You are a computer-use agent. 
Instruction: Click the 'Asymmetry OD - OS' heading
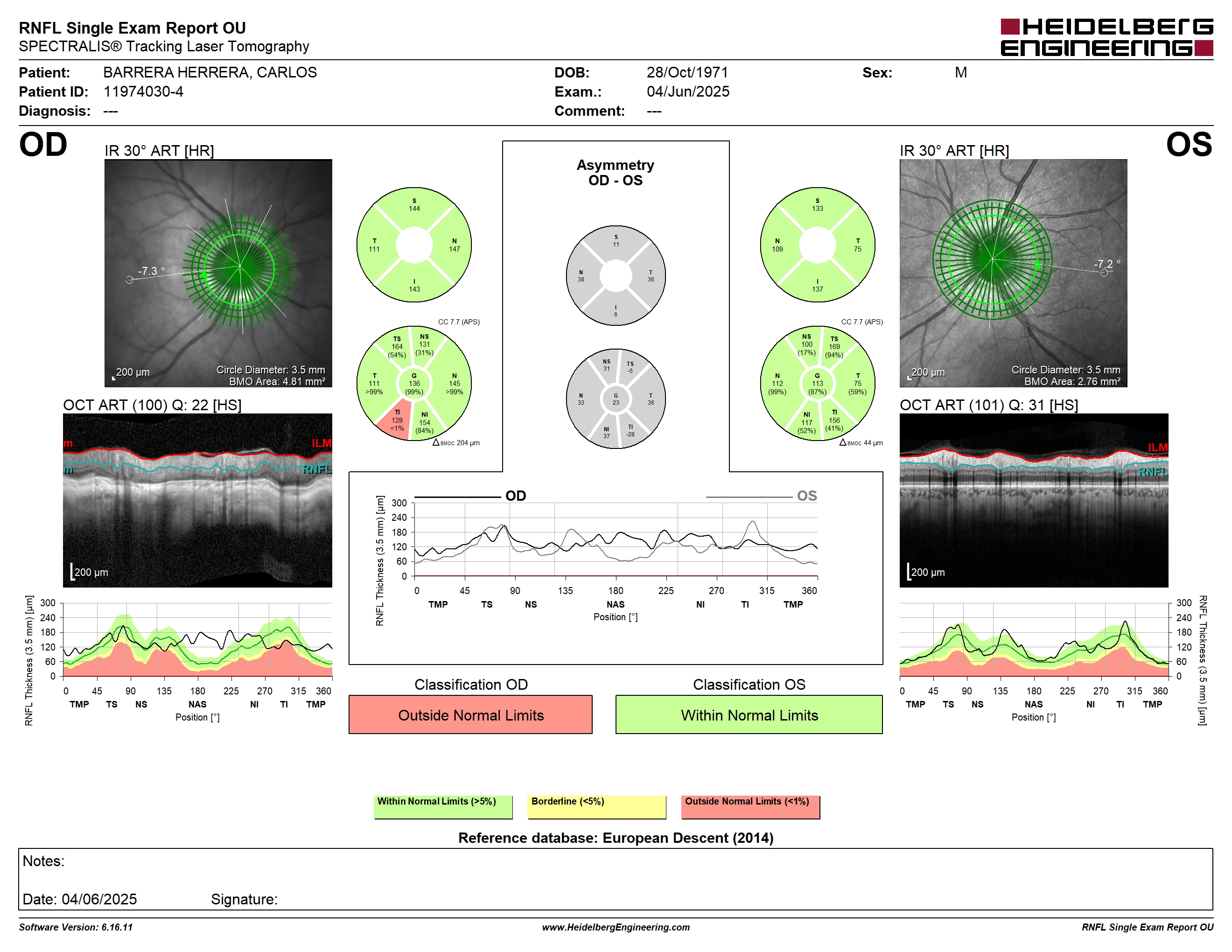pos(616,173)
